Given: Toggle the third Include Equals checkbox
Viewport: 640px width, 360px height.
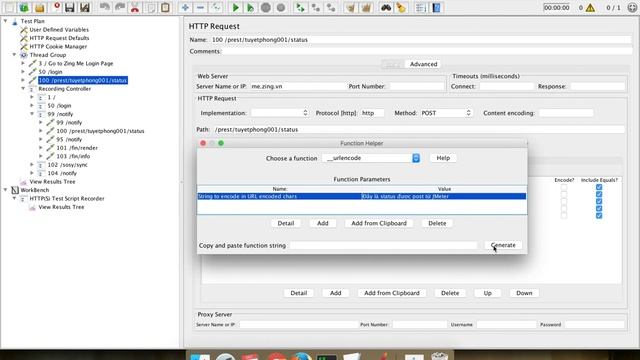Looking at the screenshot, I should 599,201.
